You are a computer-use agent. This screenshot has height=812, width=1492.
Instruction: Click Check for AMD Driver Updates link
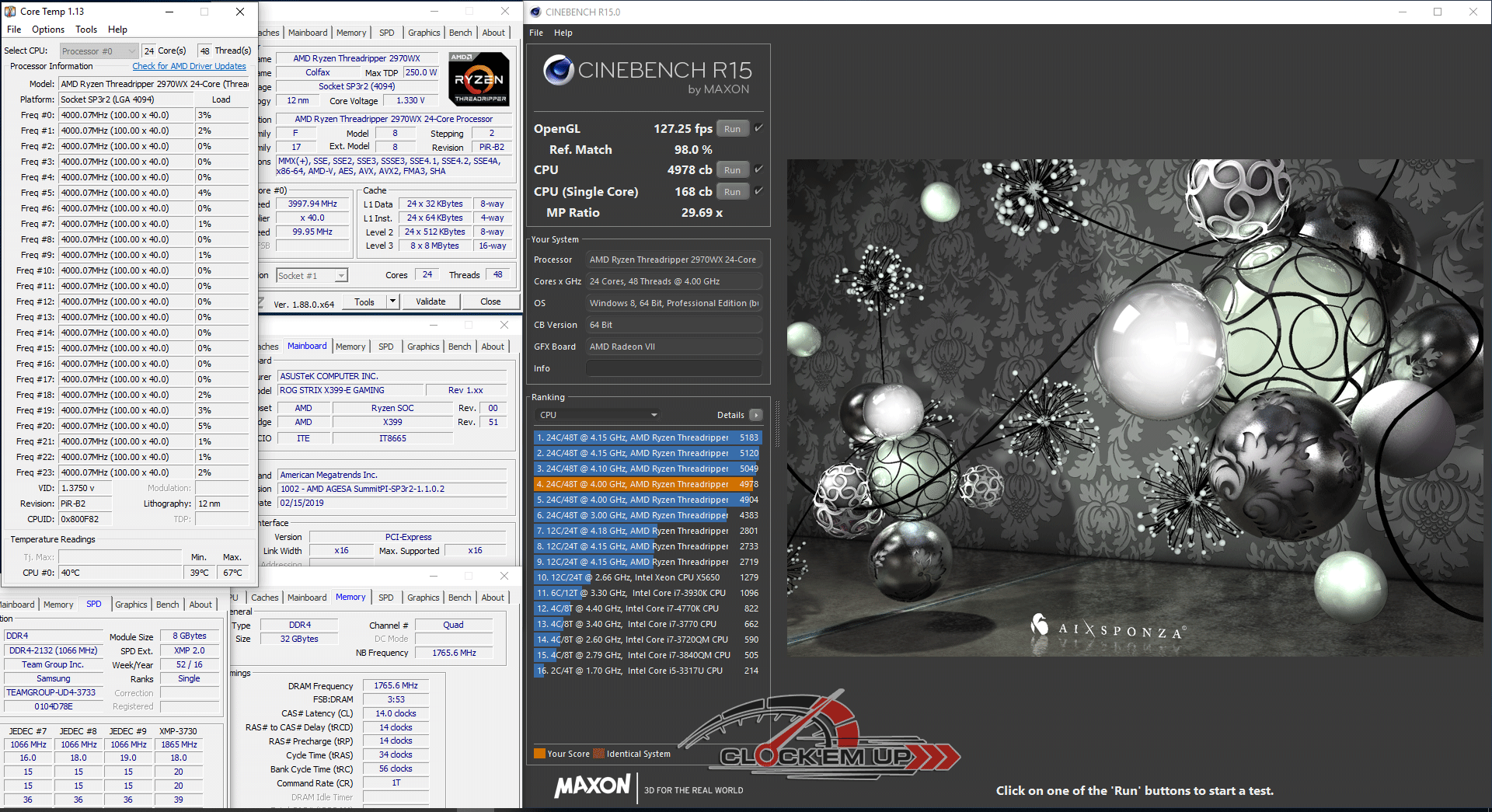[x=189, y=67]
